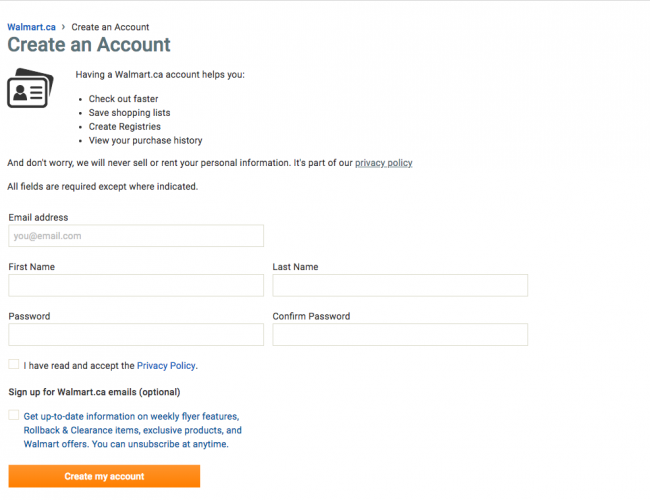The height and width of the screenshot is (500, 650).
Task: Click the Confirm Password label
Action: pos(311,316)
